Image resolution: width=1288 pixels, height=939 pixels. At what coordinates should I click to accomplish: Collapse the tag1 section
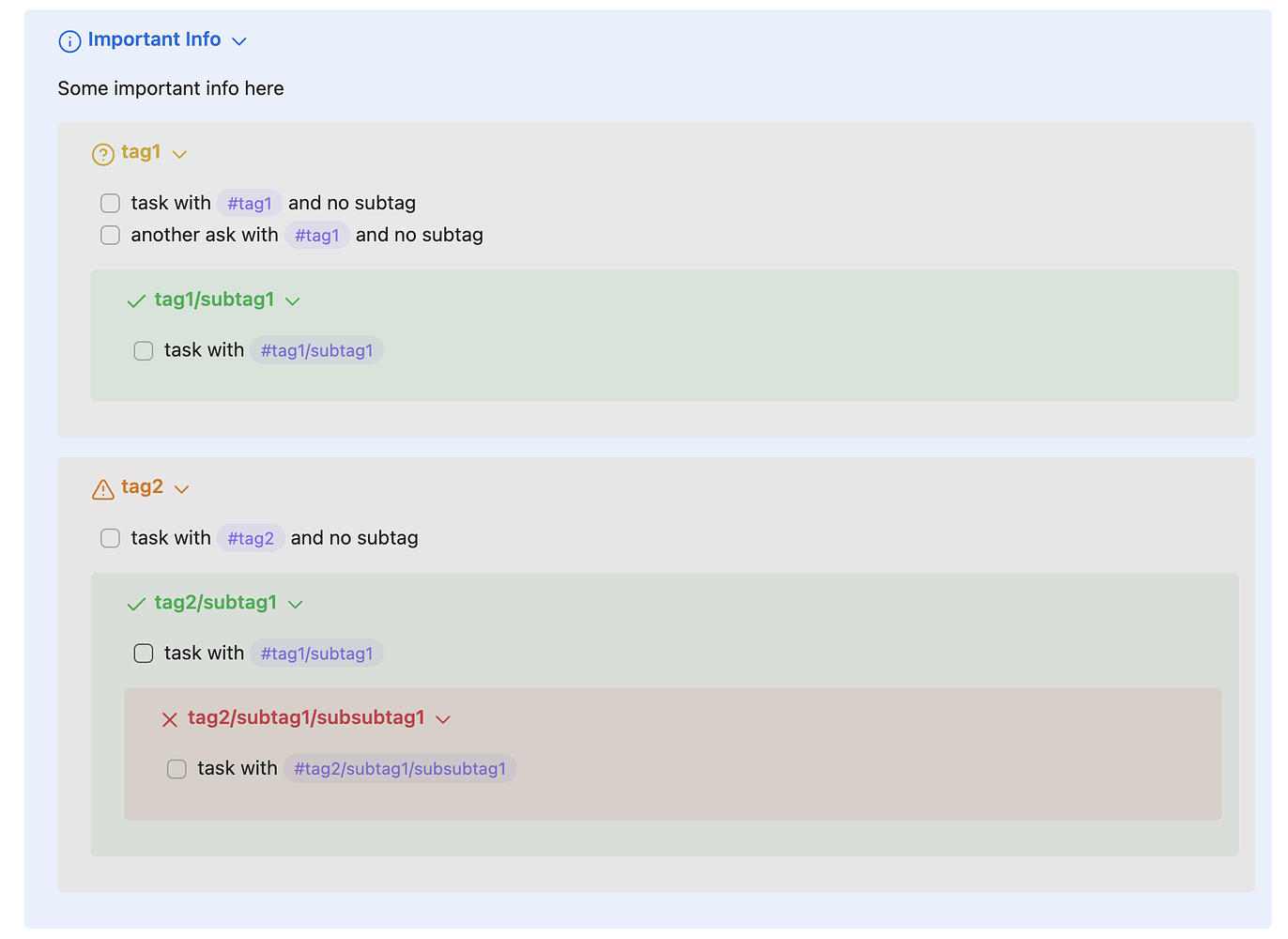click(179, 154)
